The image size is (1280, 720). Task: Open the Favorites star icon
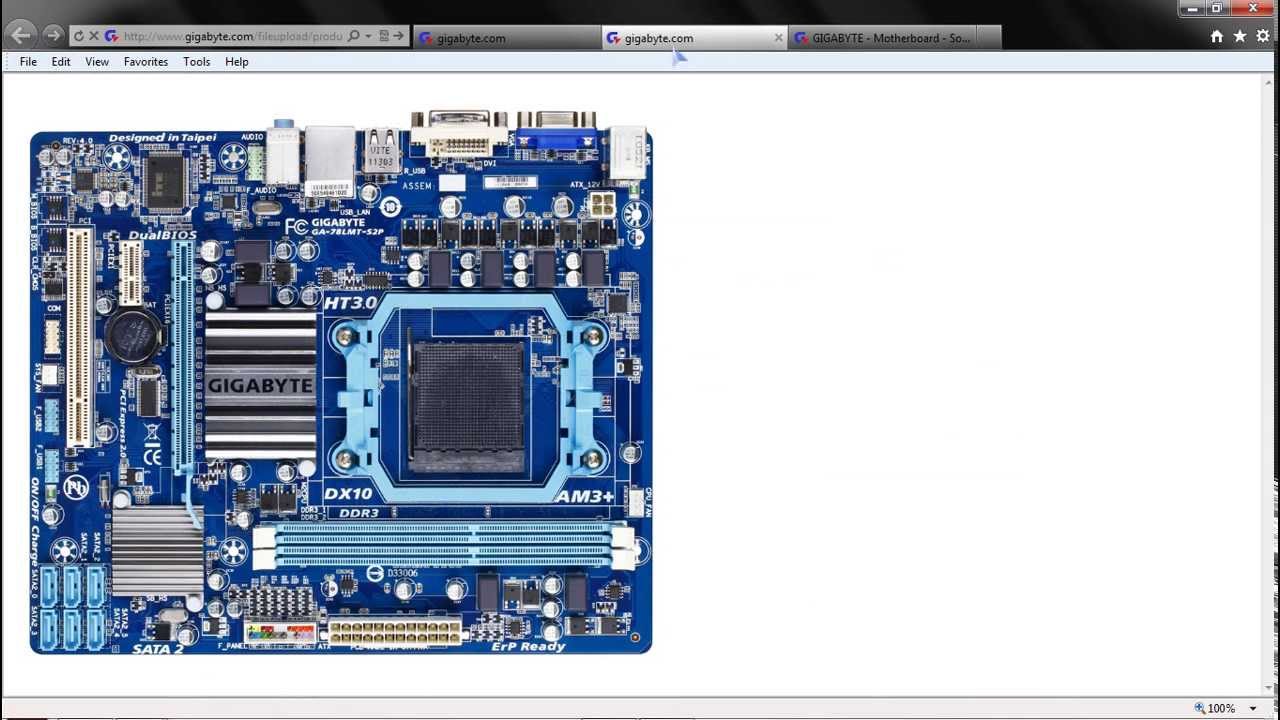tap(1240, 36)
